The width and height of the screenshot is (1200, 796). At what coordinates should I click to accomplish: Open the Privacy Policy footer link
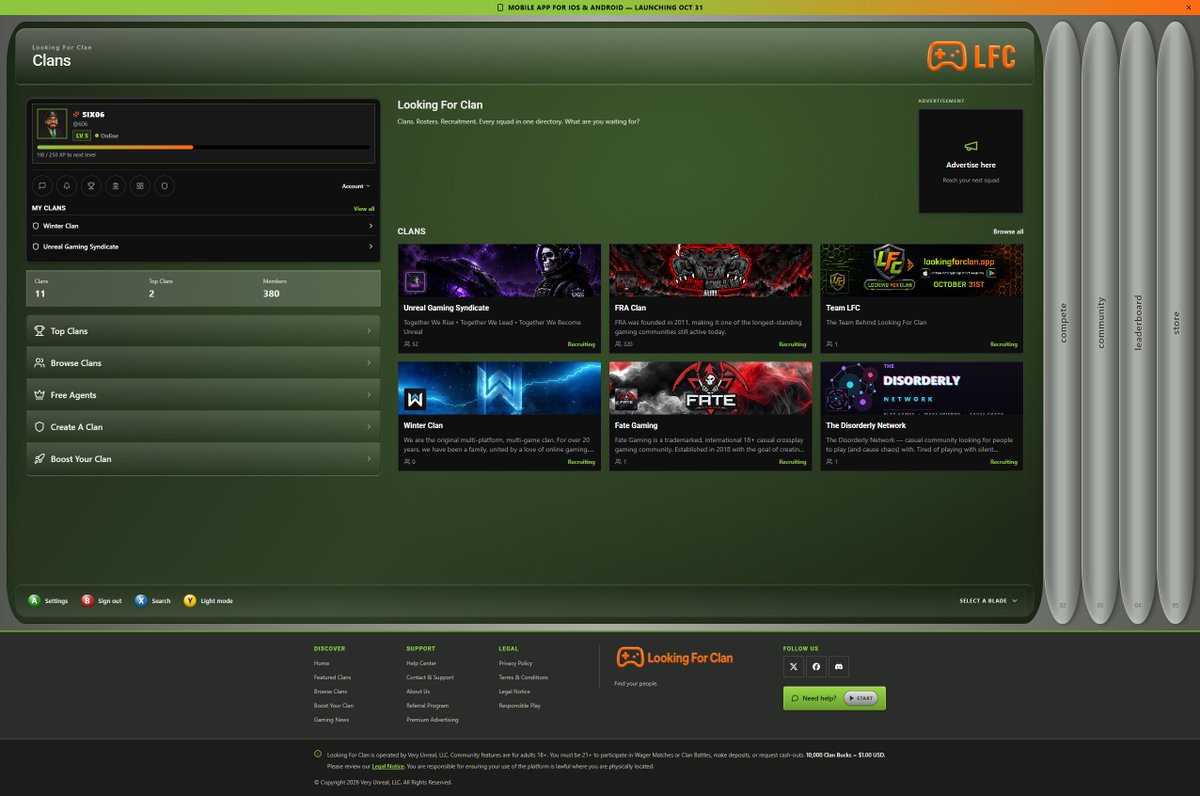pos(516,663)
